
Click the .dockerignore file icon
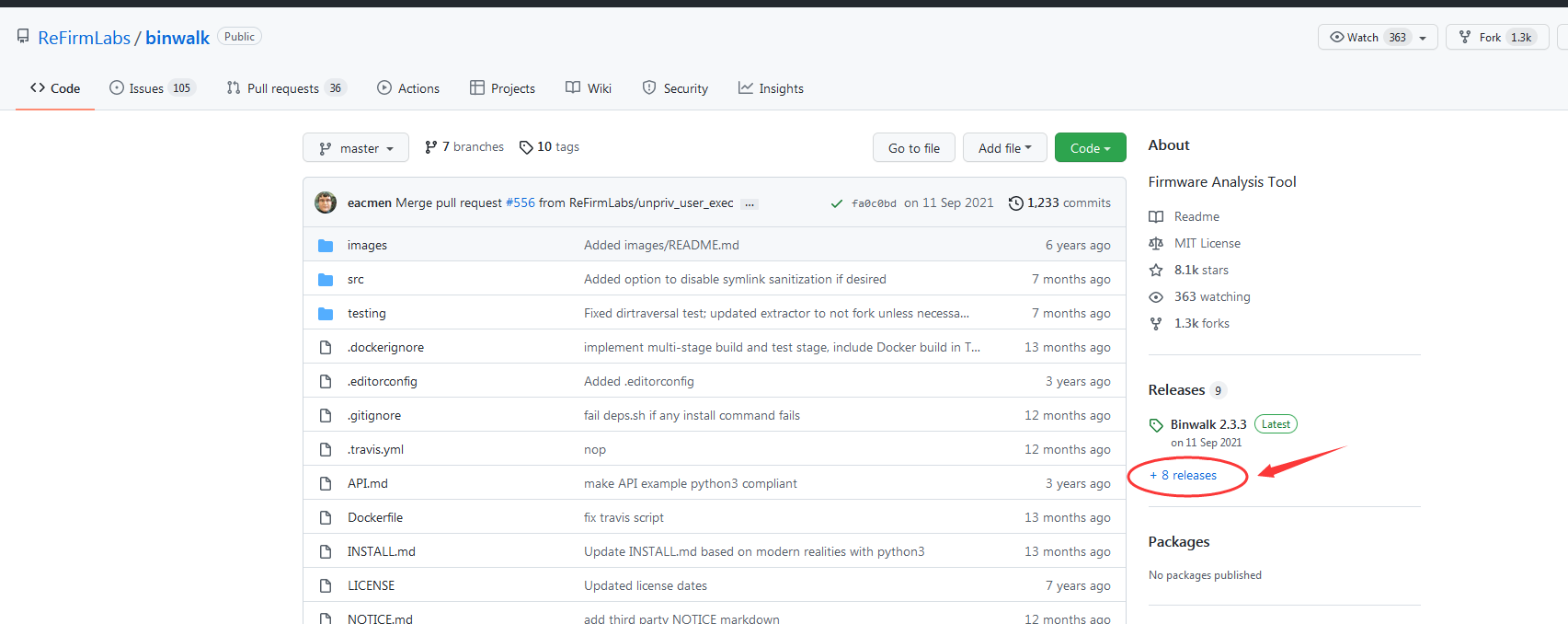(x=326, y=348)
